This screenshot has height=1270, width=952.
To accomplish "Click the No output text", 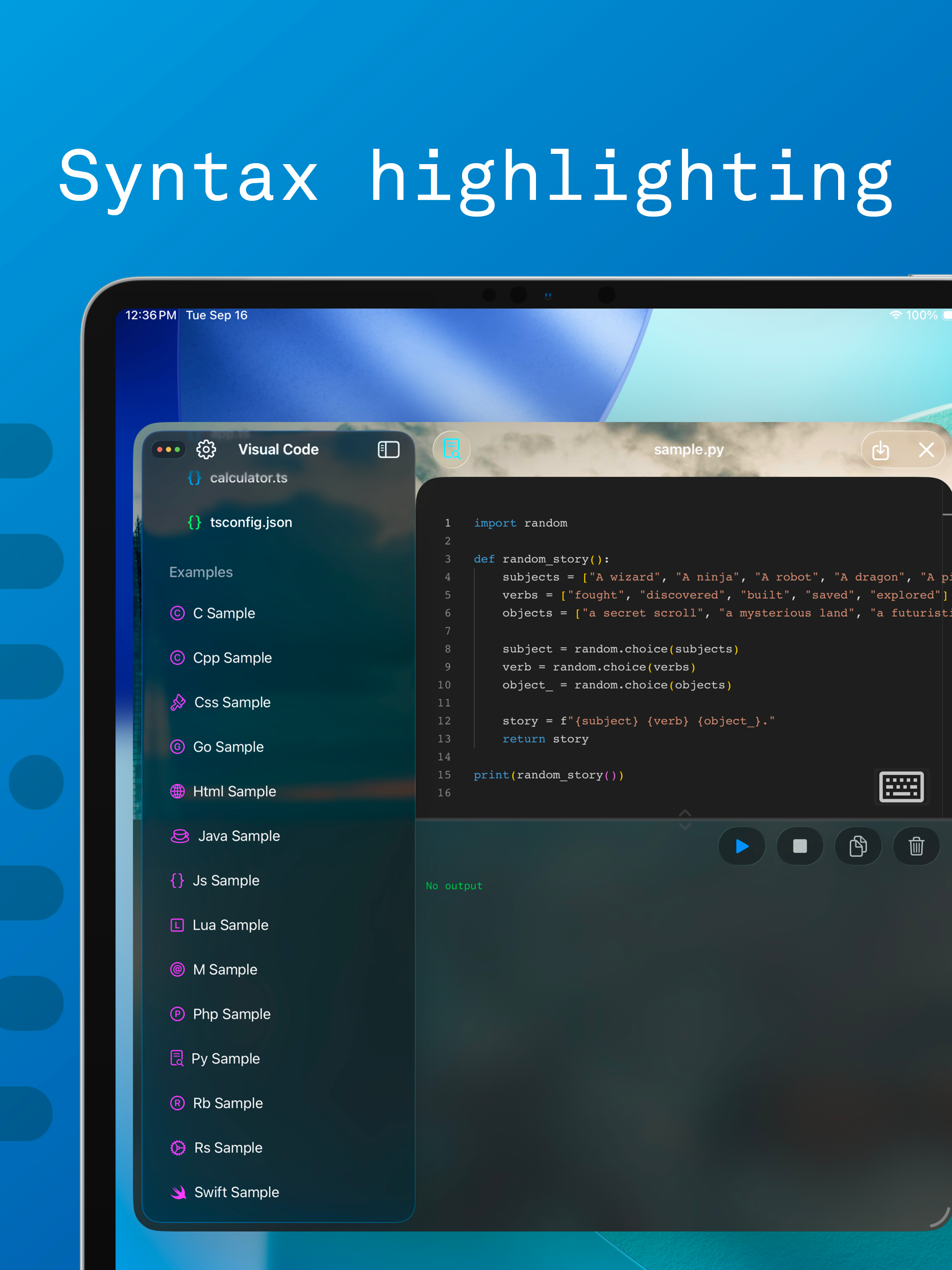I will click(454, 886).
